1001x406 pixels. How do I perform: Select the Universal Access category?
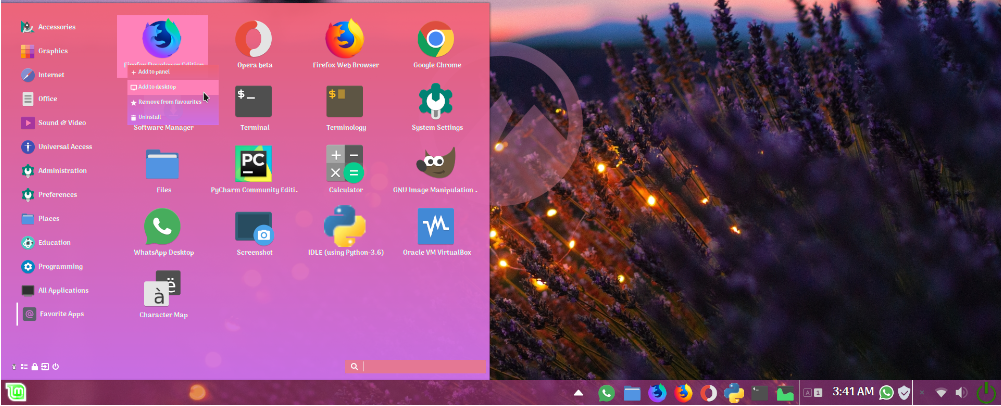pos(57,146)
